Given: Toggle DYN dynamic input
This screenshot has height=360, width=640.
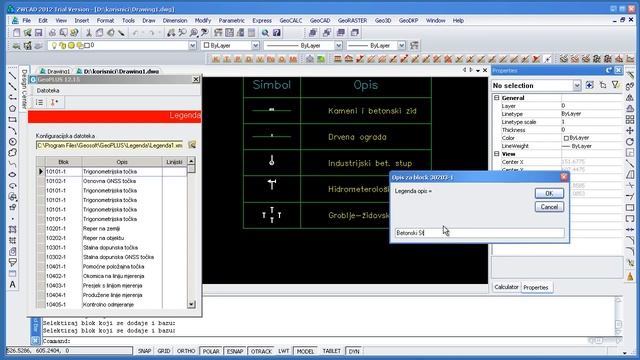Looking at the screenshot, I should 354,351.
